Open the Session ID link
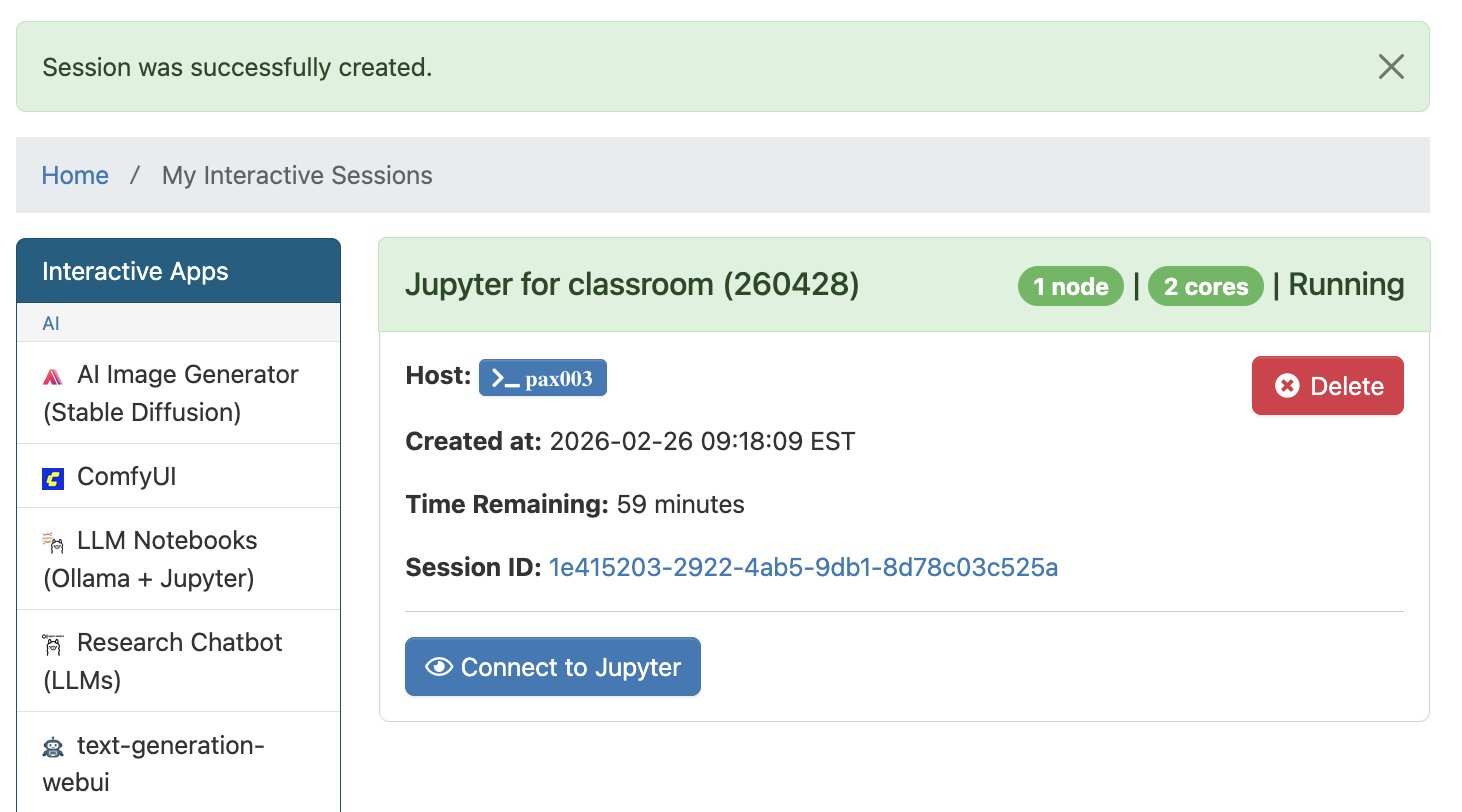Viewport: 1462px width, 812px height. click(x=803, y=567)
